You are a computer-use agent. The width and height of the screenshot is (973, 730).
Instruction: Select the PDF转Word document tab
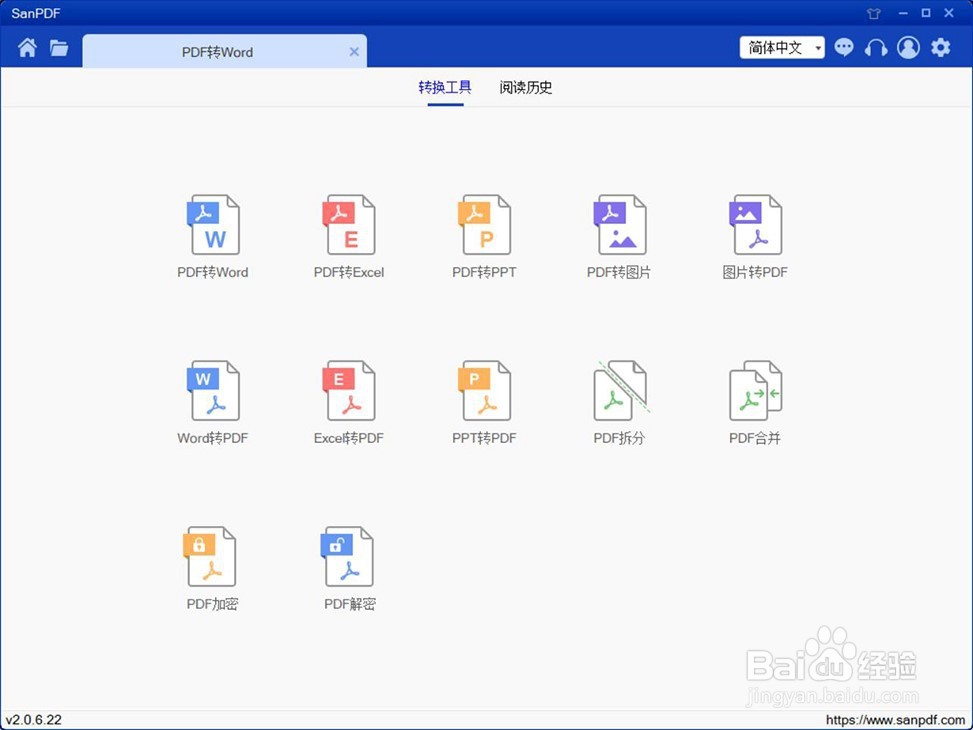click(x=225, y=52)
